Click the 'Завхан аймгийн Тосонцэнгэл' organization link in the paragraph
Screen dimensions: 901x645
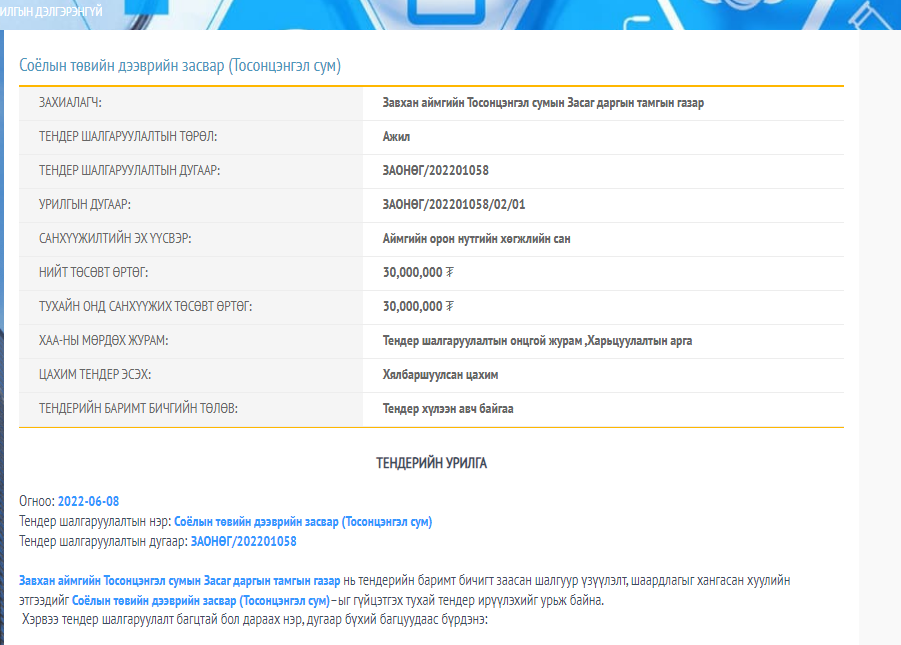(x=179, y=581)
